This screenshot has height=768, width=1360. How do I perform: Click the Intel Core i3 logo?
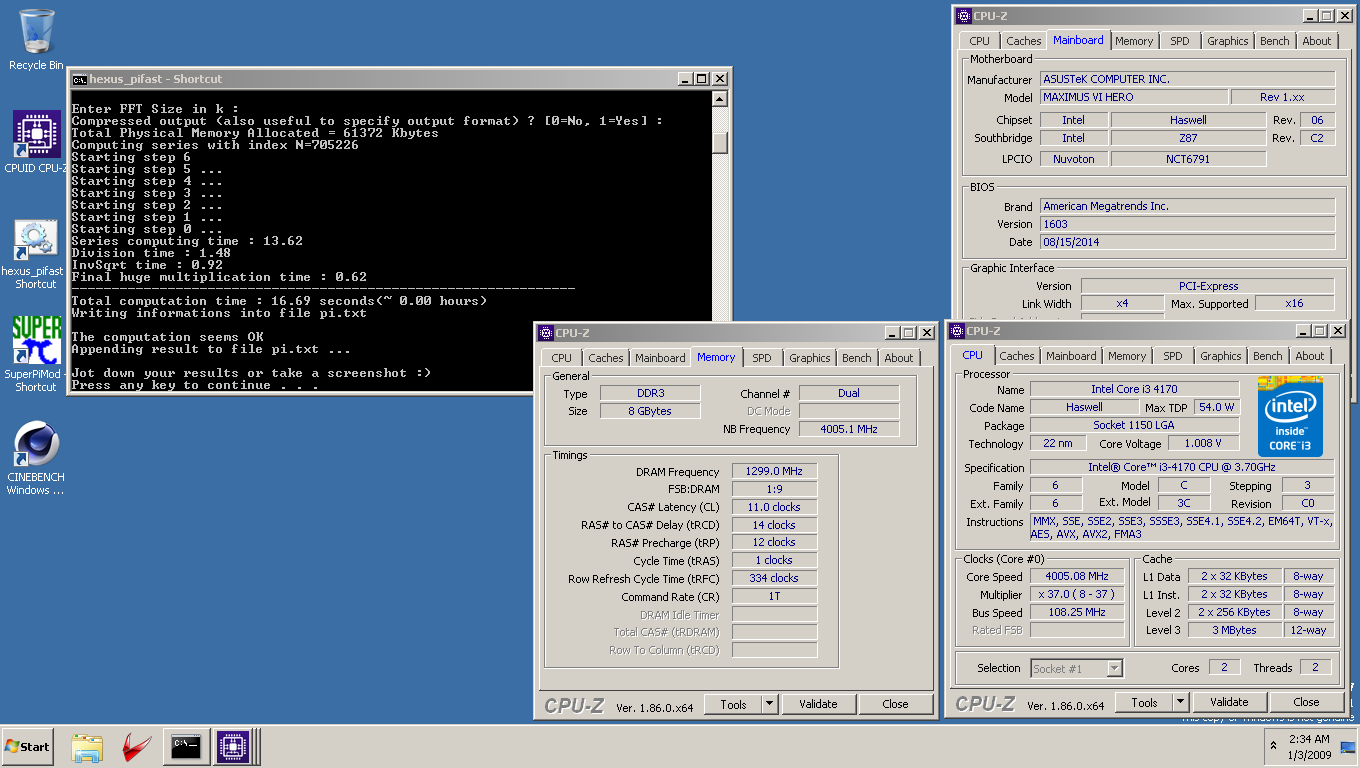pos(1290,416)
